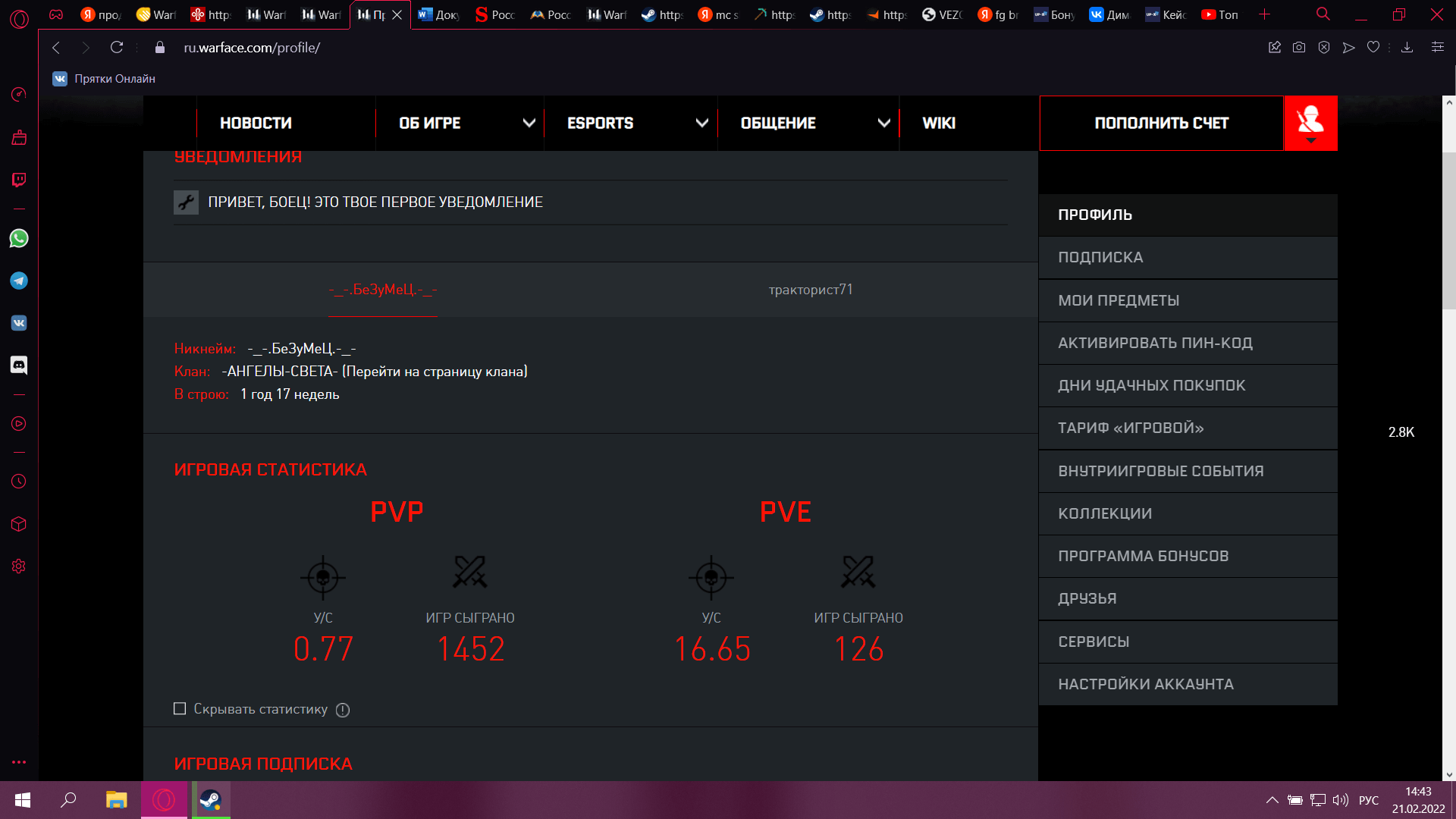Open the Прятки Онлайн bookmark

[104, 79]
